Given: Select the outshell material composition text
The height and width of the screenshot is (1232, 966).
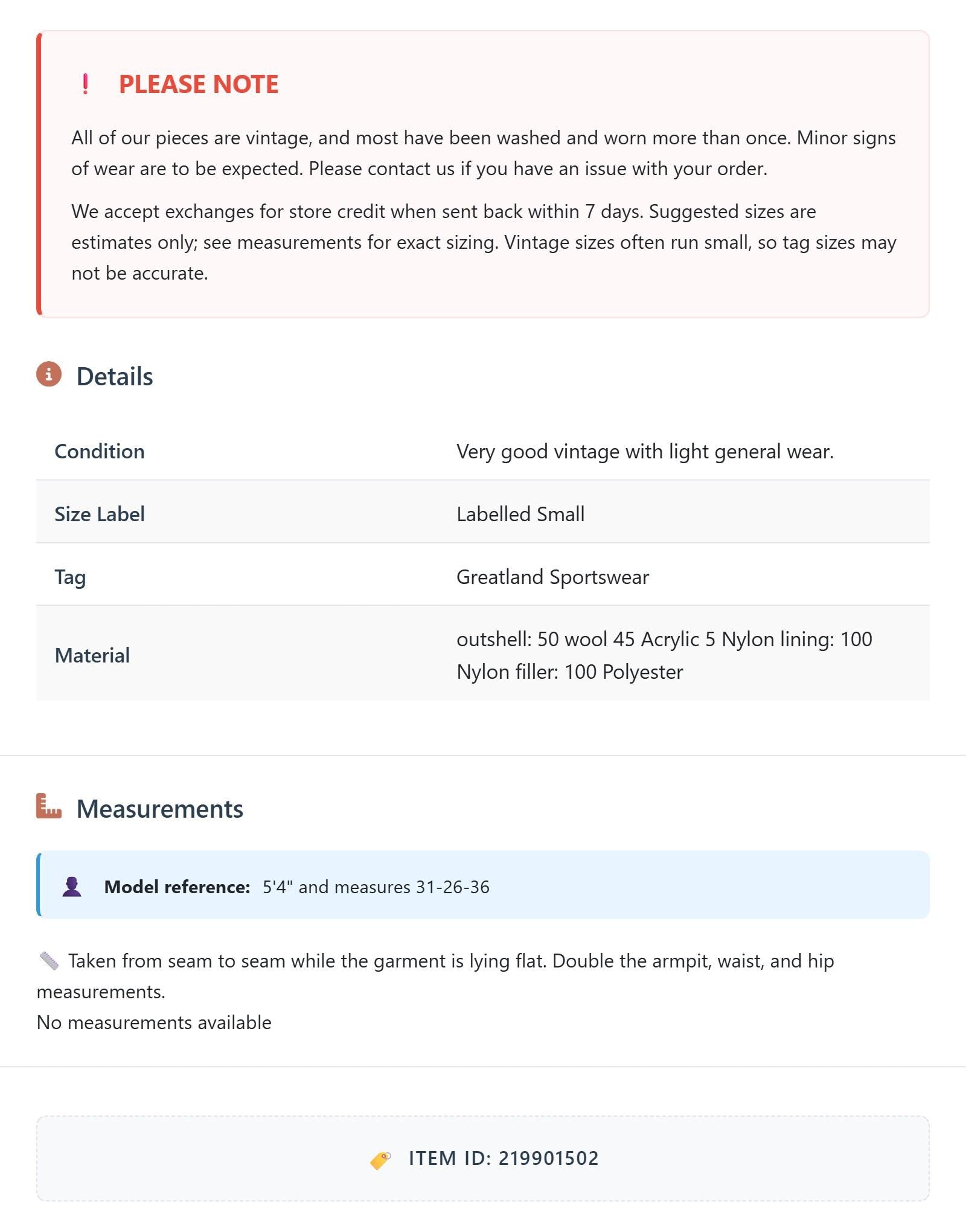Looking at the screenshot, I should [664, 655].
